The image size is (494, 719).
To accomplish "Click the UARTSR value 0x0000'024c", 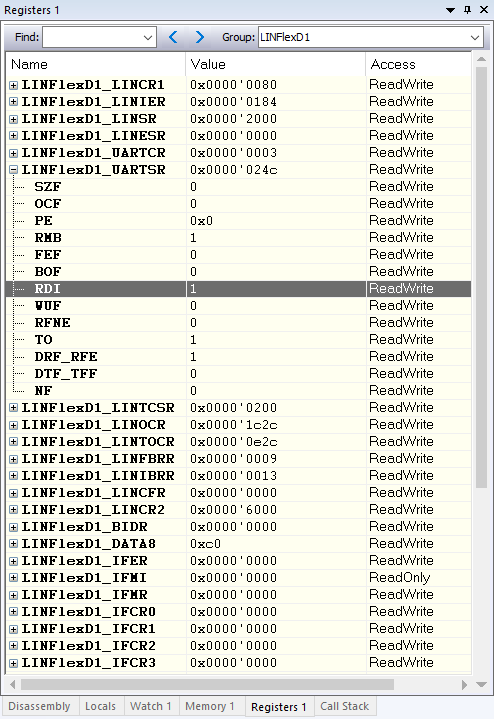I will pos(233,170).
